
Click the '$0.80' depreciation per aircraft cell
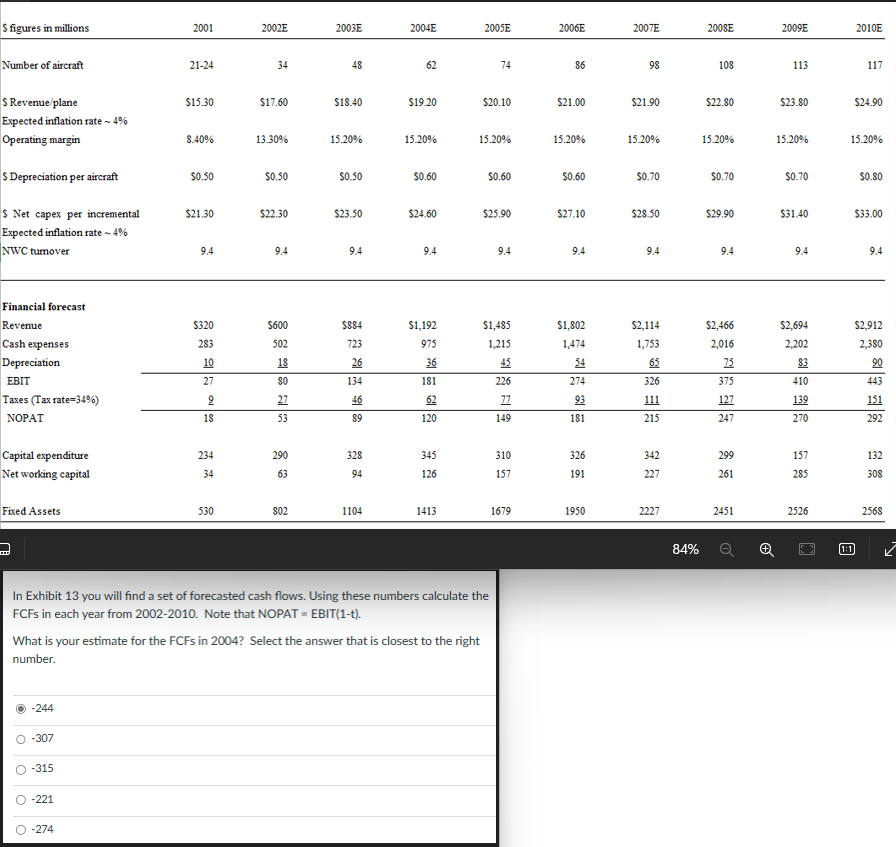coord(871,177)
